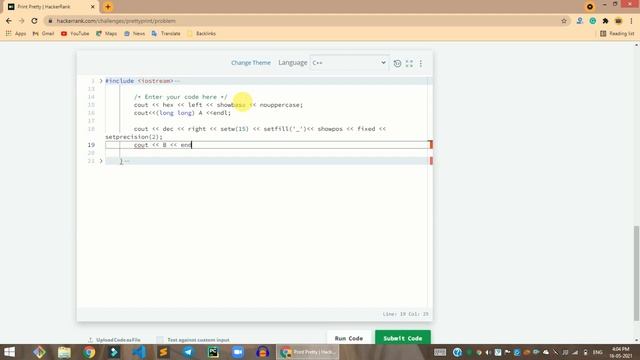Click code line 19 with cout << B
The image size is (640, 360).
tap(267, 145)
